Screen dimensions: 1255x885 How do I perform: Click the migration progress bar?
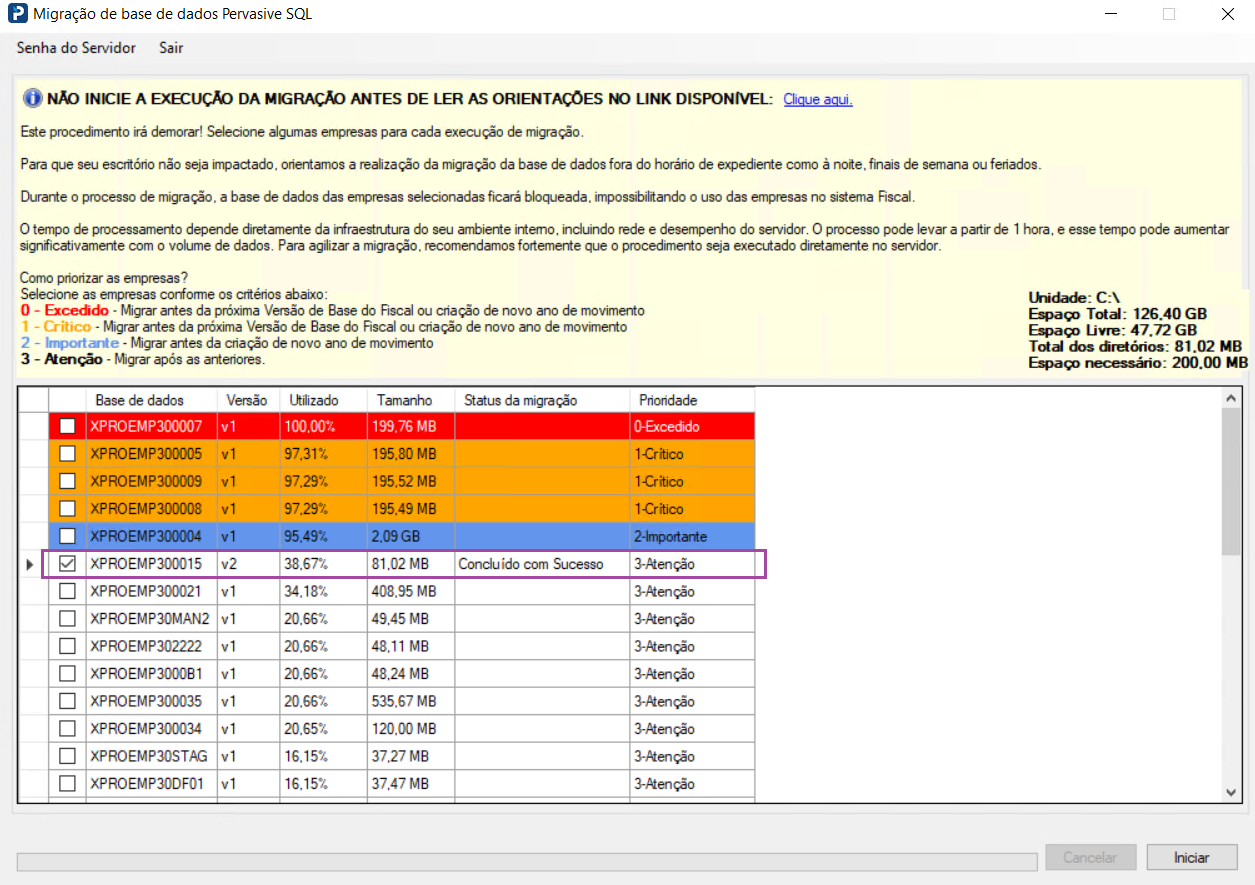coord(527,862)
